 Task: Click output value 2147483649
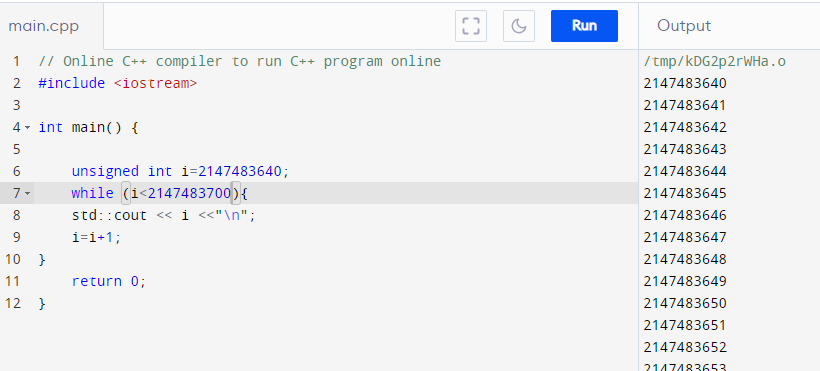click(685, 281)
